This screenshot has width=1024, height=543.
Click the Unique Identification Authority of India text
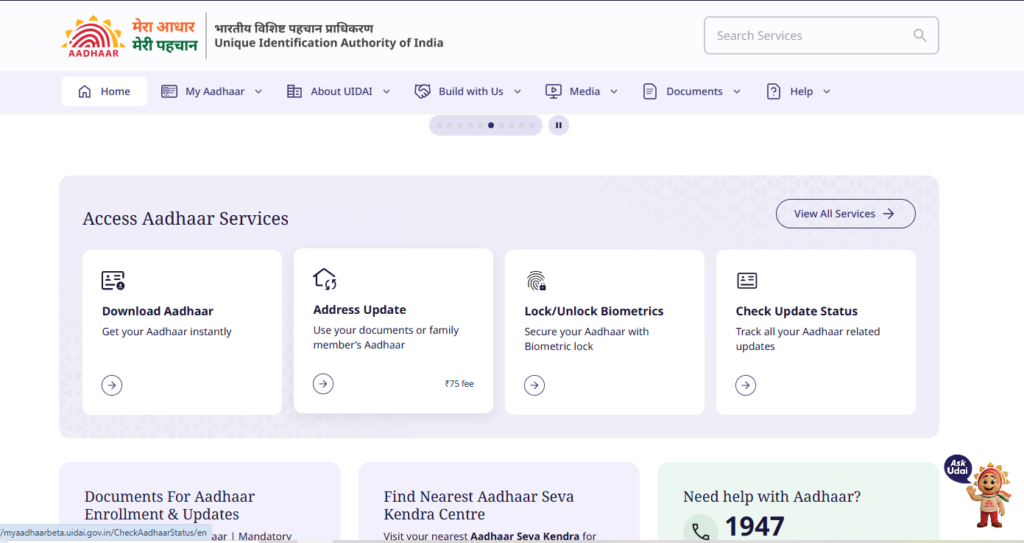328,42
